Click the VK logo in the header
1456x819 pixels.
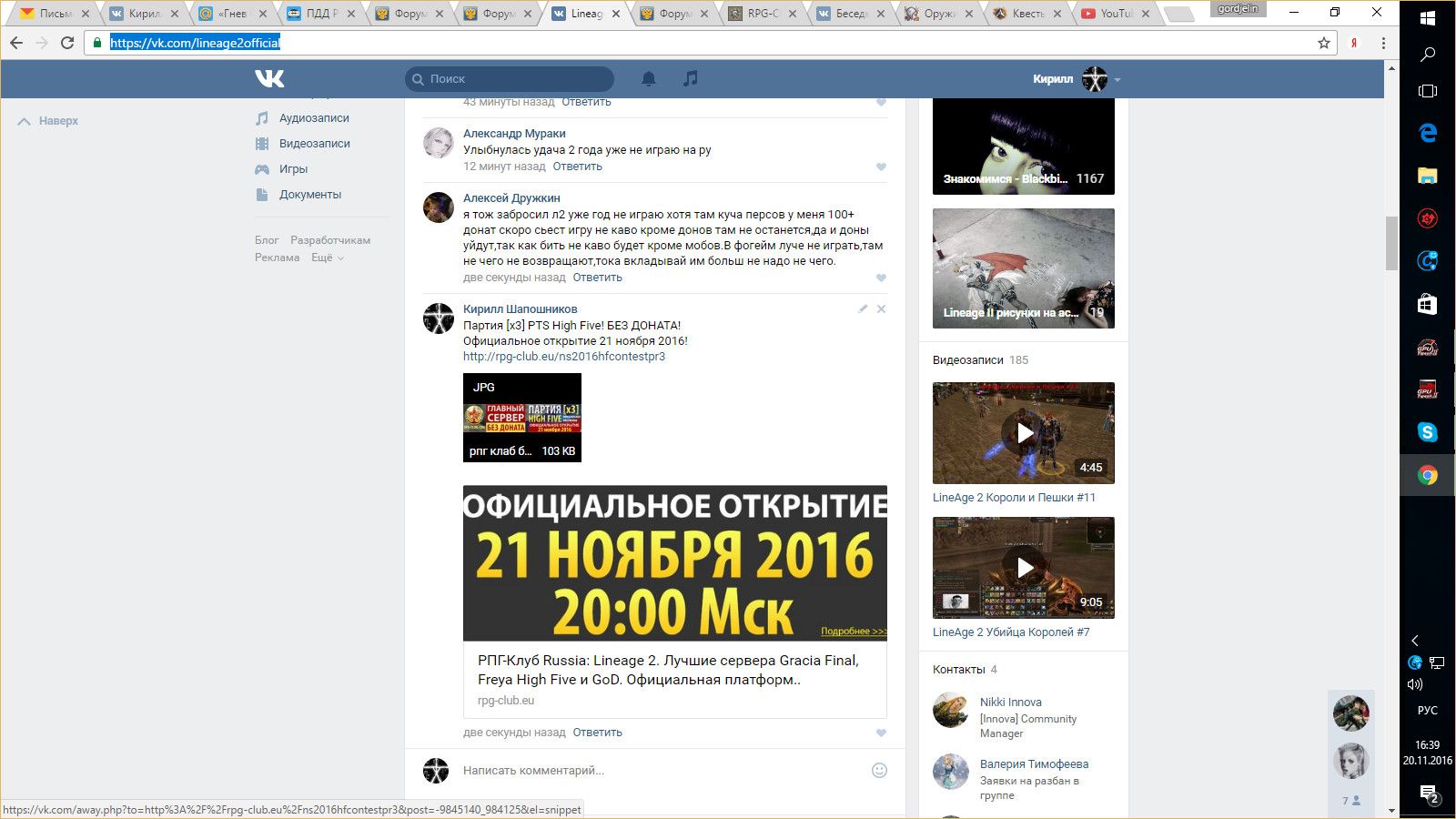pos(269,79)
